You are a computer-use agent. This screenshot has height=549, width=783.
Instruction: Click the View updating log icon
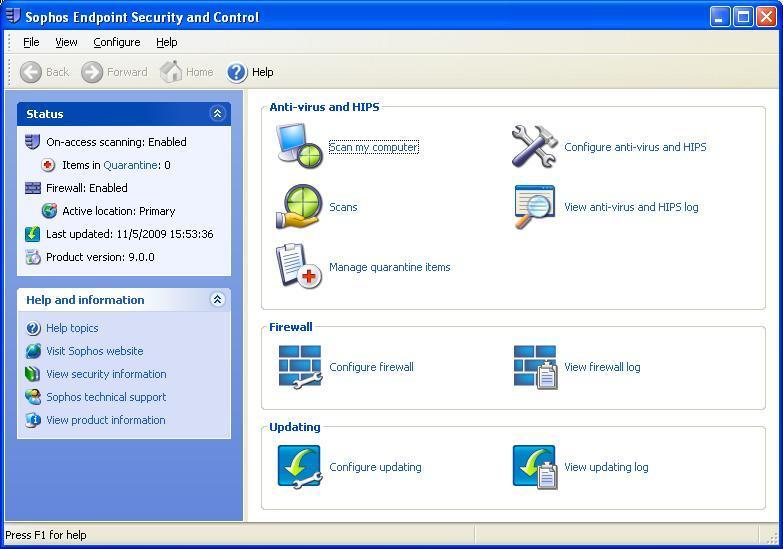535,467
